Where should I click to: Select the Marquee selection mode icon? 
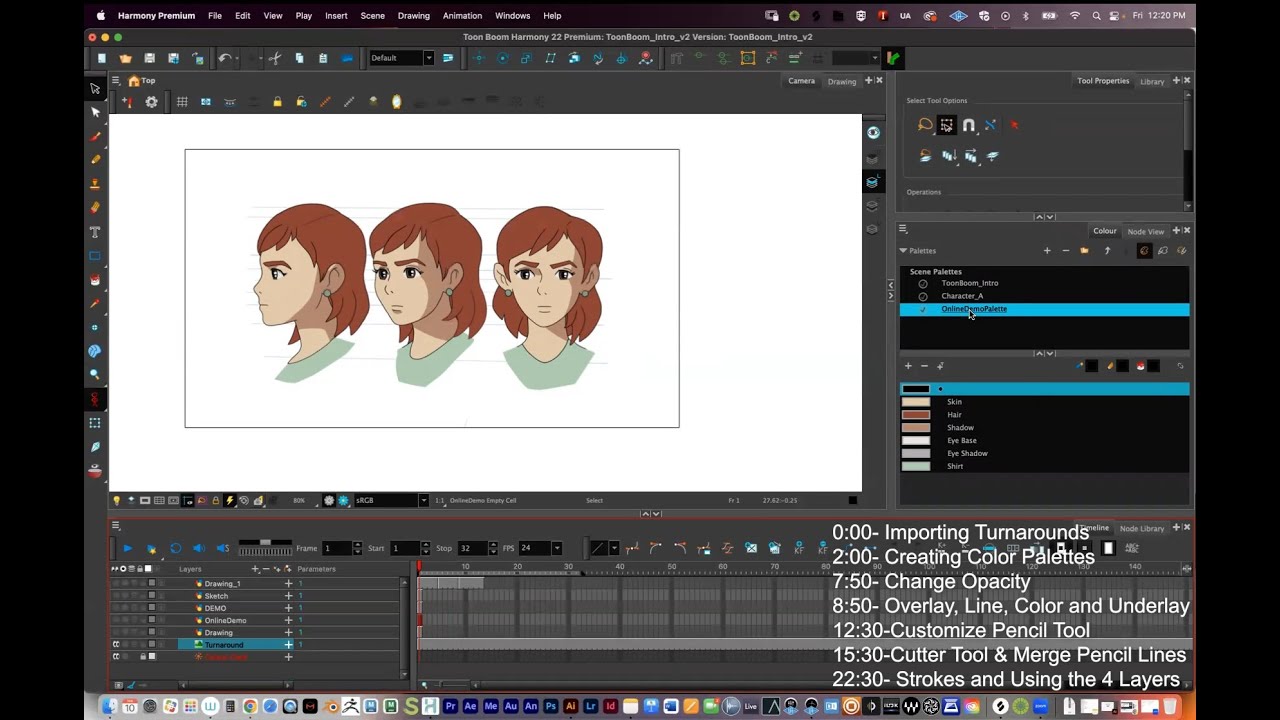coord(946,125)
